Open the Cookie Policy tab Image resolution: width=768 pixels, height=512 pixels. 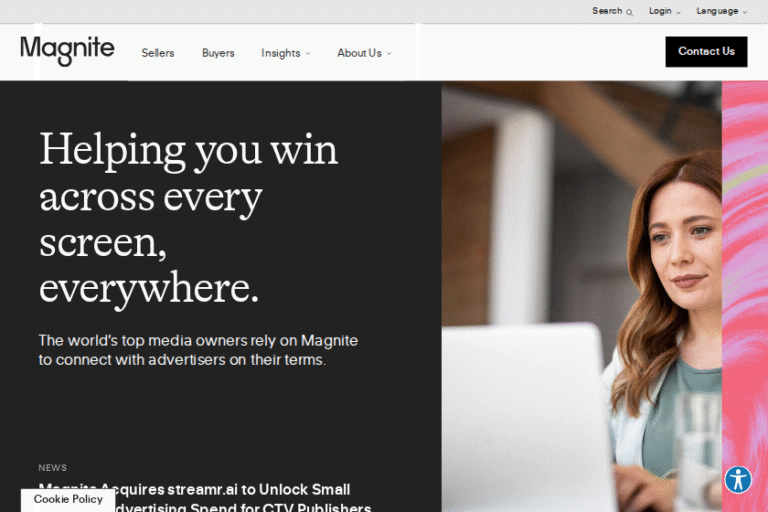[x=68, y=500]
